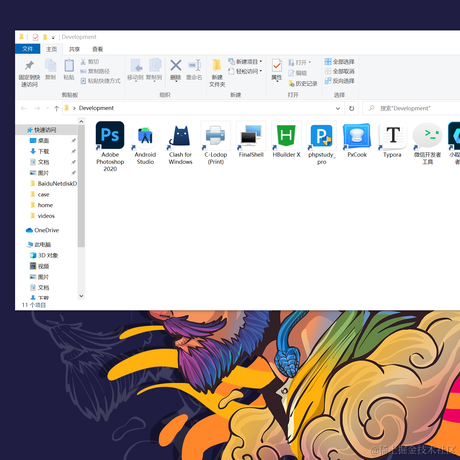Open the address bar history dropdown
This screenshot has width=460, height=460.
[338, 108]
